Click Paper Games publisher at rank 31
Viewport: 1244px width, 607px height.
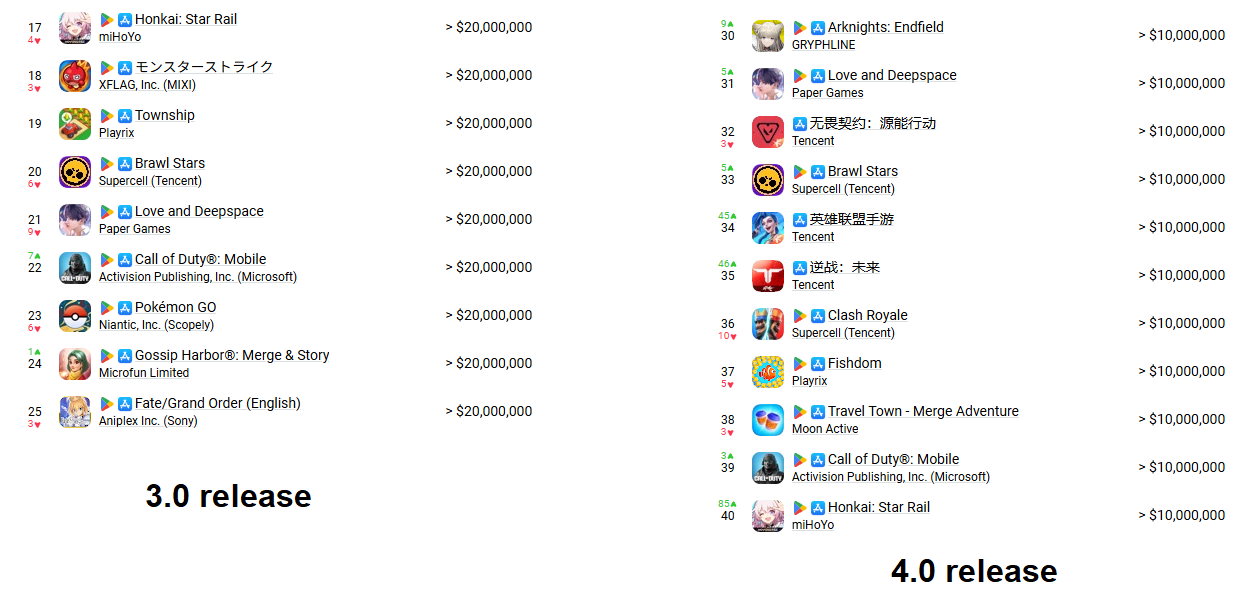click(828, 93)
